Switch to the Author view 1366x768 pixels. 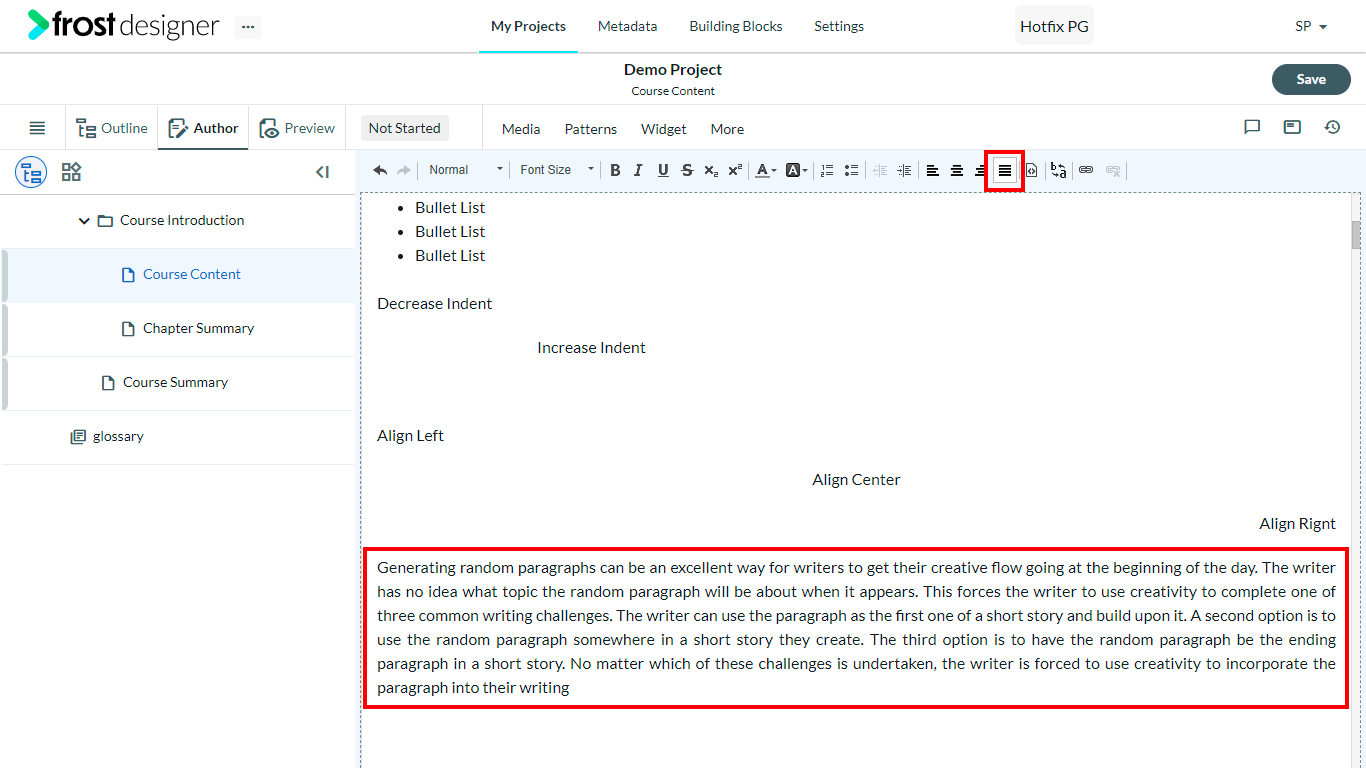(203, 128)
